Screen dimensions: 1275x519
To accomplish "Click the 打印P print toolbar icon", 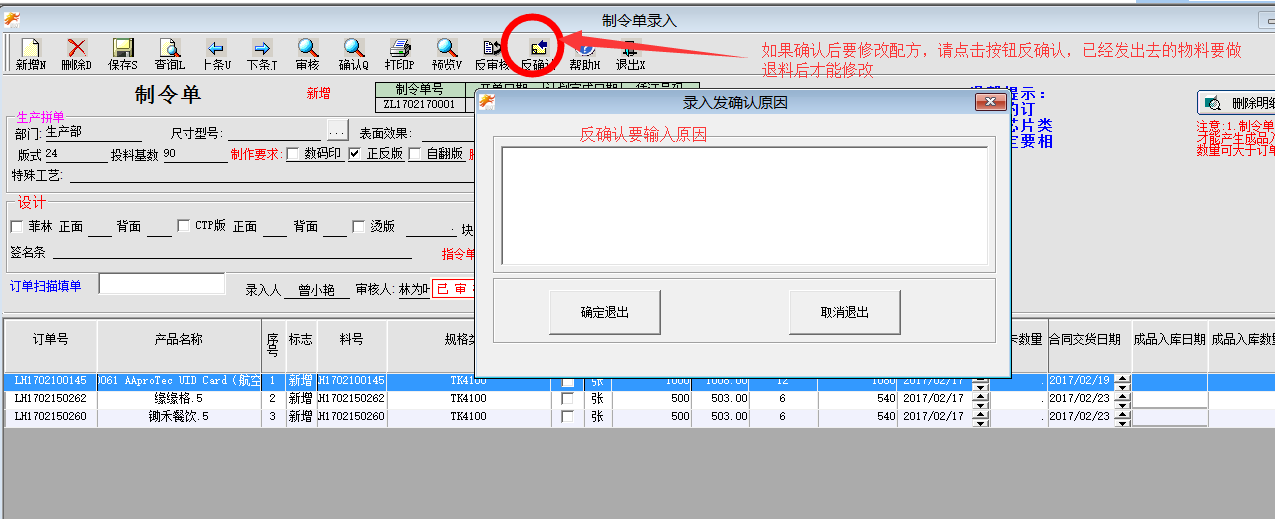I will 400,55.
